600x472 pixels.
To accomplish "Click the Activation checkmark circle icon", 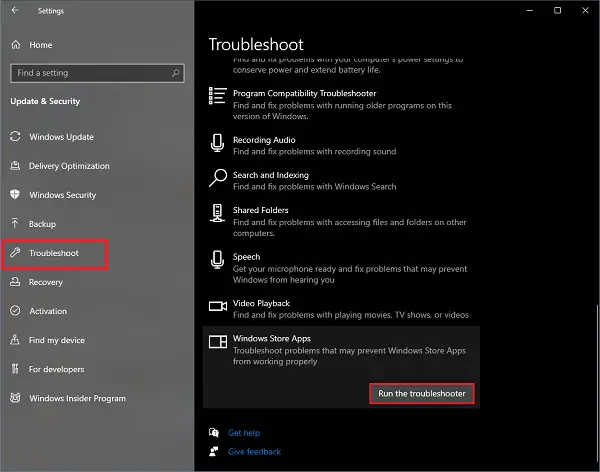I will pyautogui.click(x=15, y=310).
